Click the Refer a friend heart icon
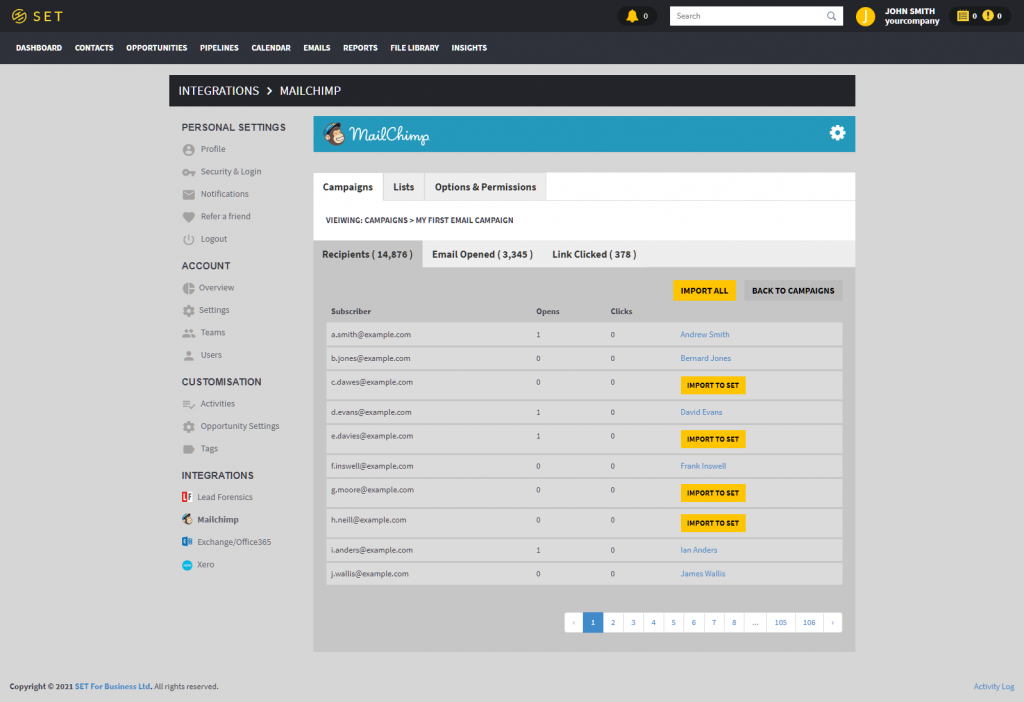The width and height of the screenshot is (1024, 702). coord(189,217)
